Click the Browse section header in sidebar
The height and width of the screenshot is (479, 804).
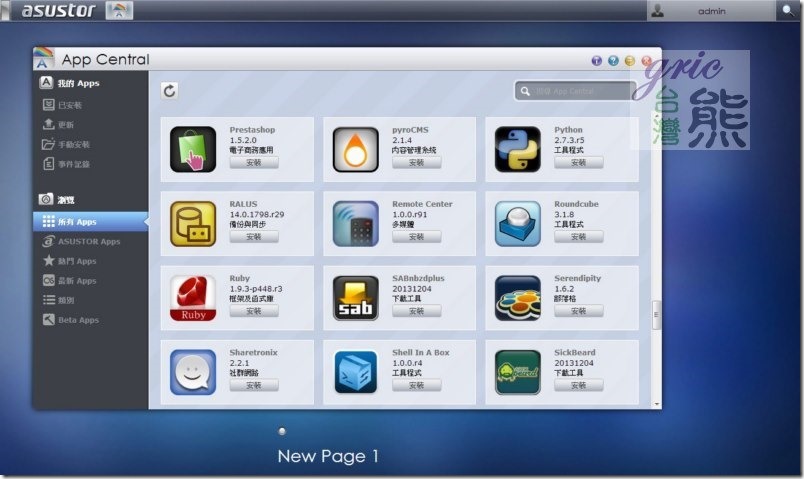56,199
